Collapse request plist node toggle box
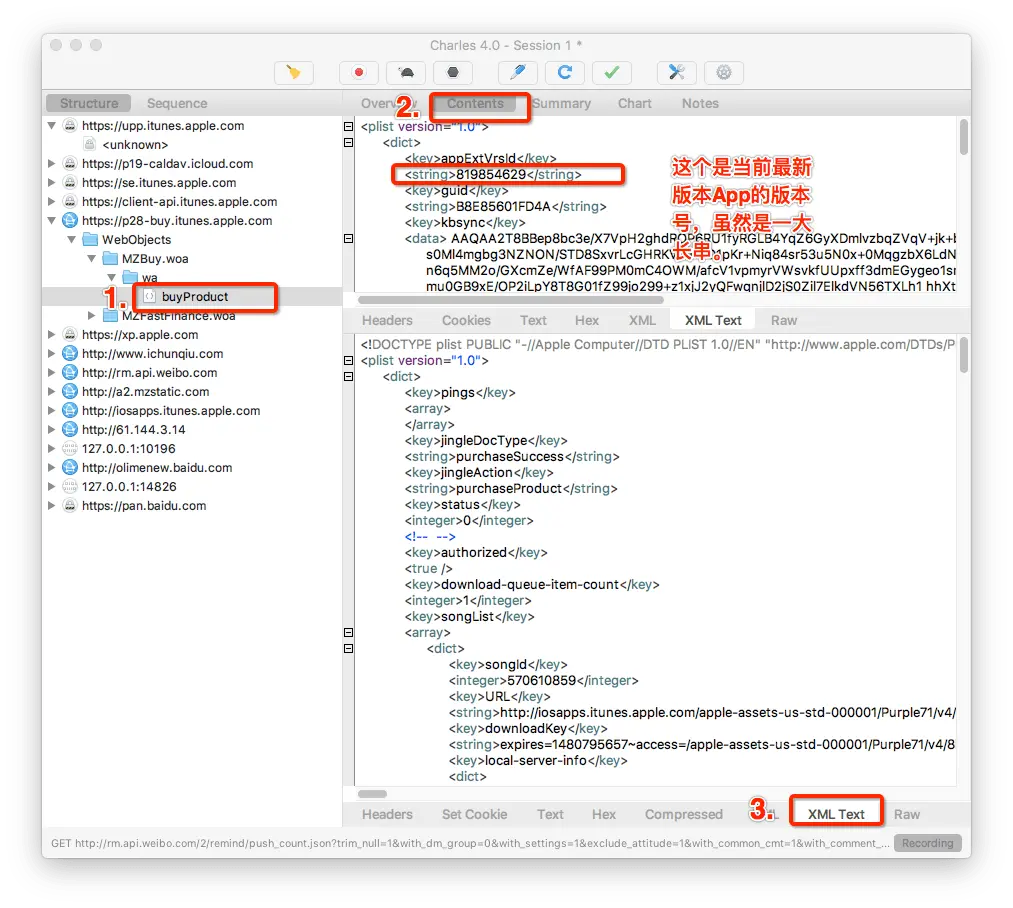The width and height of the screenshot is (1013, 908). [348, 127]
